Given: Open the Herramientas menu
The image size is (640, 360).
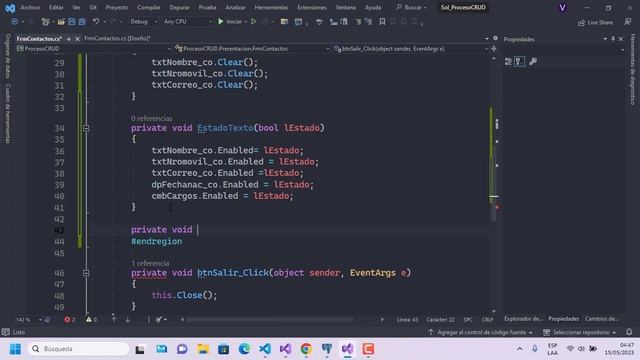Looking at the screenshot, I should click(271, 7).
